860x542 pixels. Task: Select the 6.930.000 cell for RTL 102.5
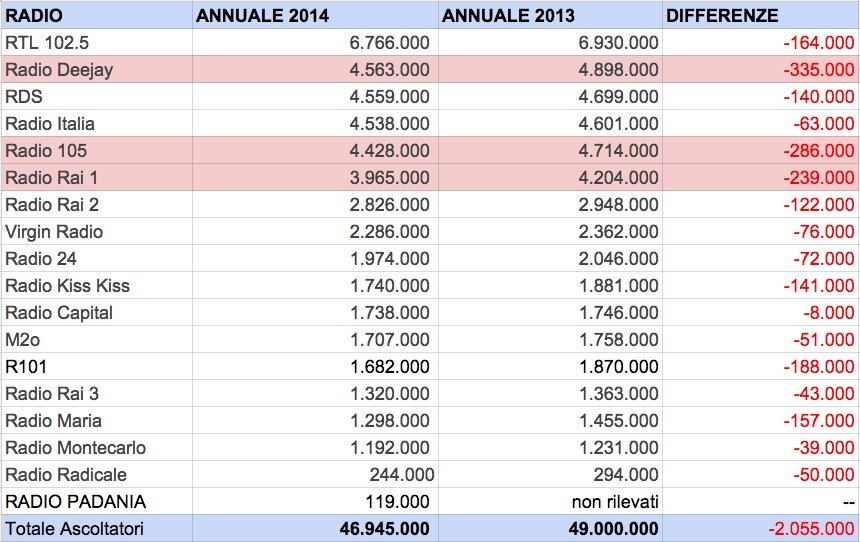point(618,42)
